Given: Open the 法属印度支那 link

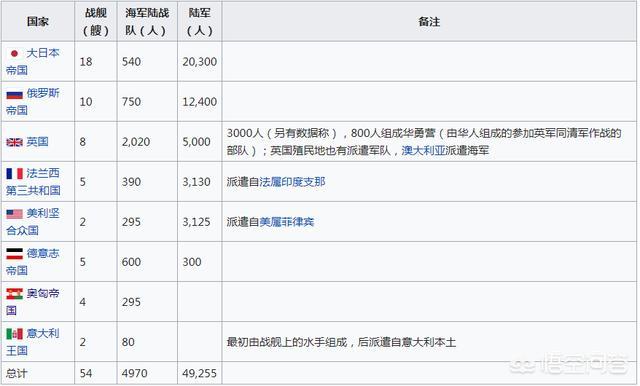Looking at the screenshot, I should pos(292,182).
